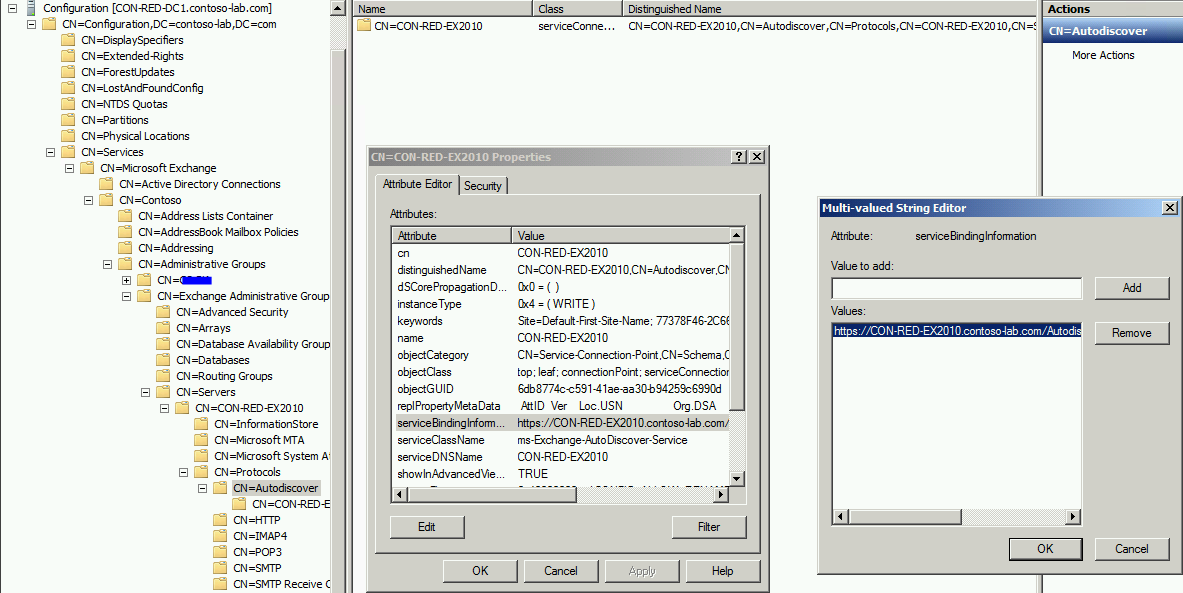The height and width of the screenshot is (593, 1183).
Task: Click the CN=Routing Groups folder icon
Action: coord(164,376)
